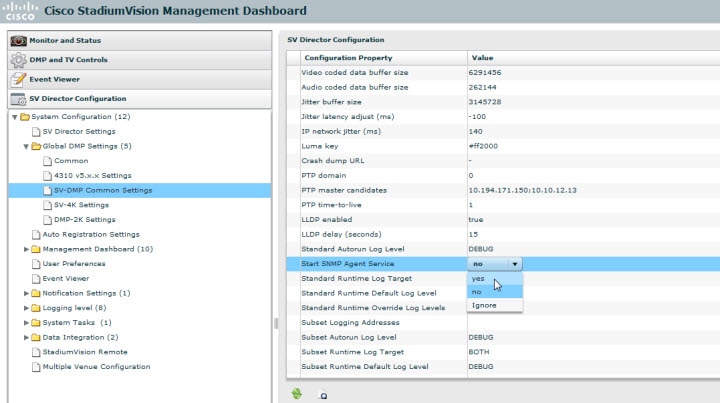Viewport: 720px width, 403px height.
Task: Sort by the Value column header
Action: point(593,58)
